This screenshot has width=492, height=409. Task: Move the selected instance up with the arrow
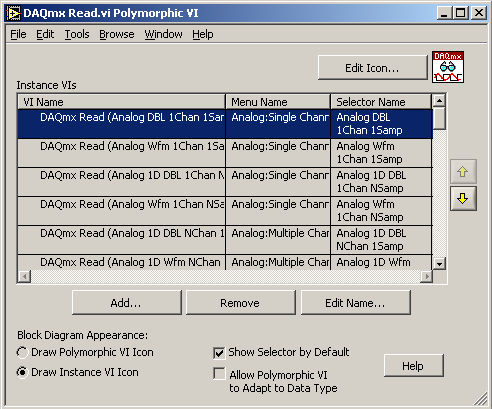tap(463, 172)
